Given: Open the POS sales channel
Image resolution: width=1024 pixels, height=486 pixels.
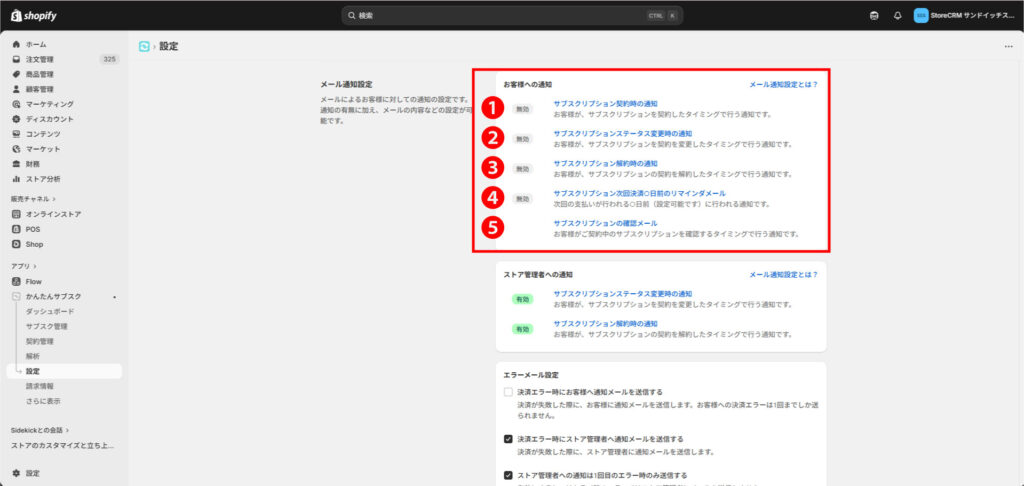Looking at the screenshot, I should click(33, 229).
